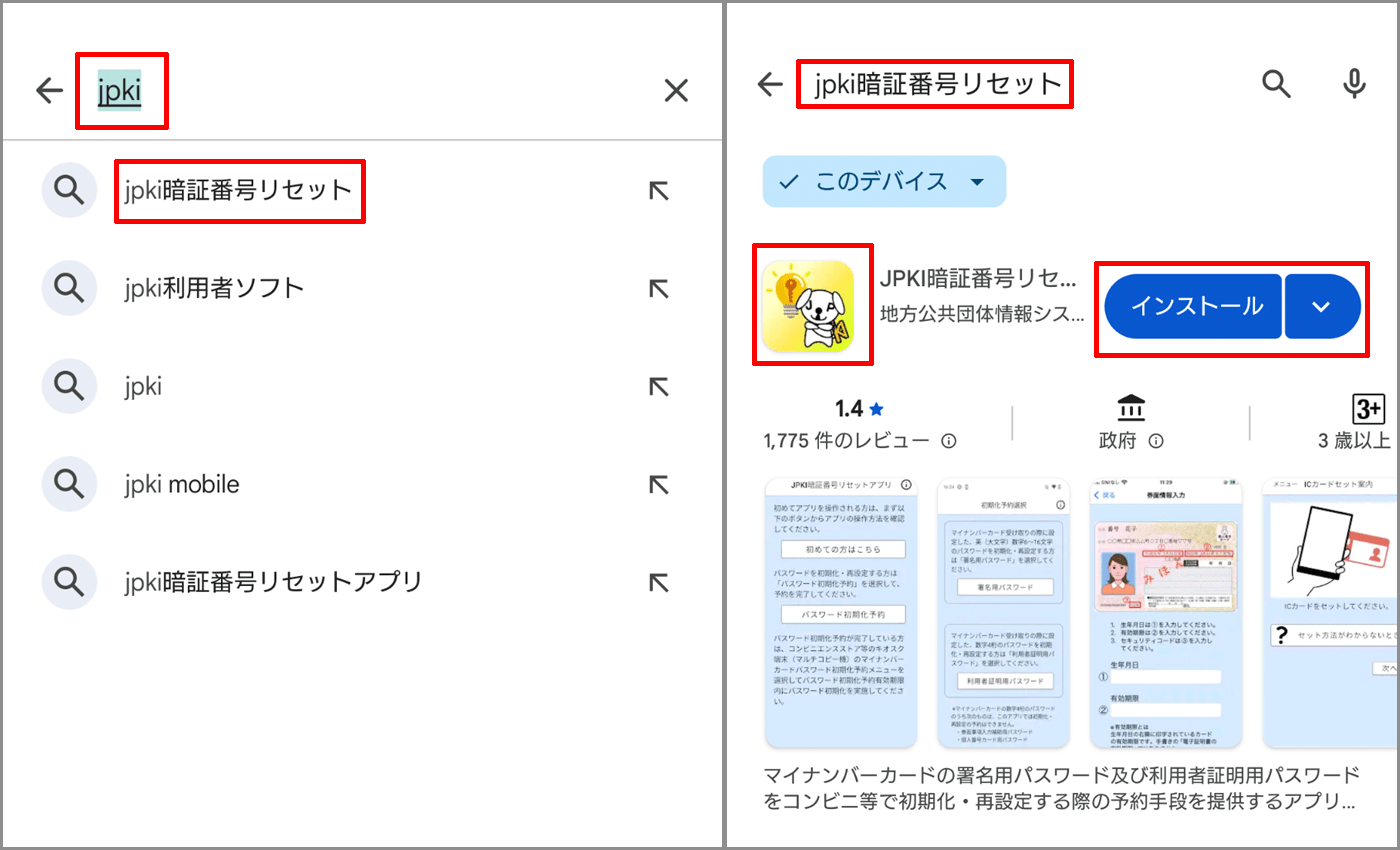1400x850 pixels.
Task: Tap info icon next to 政府 label
Action: [1156, 441]
